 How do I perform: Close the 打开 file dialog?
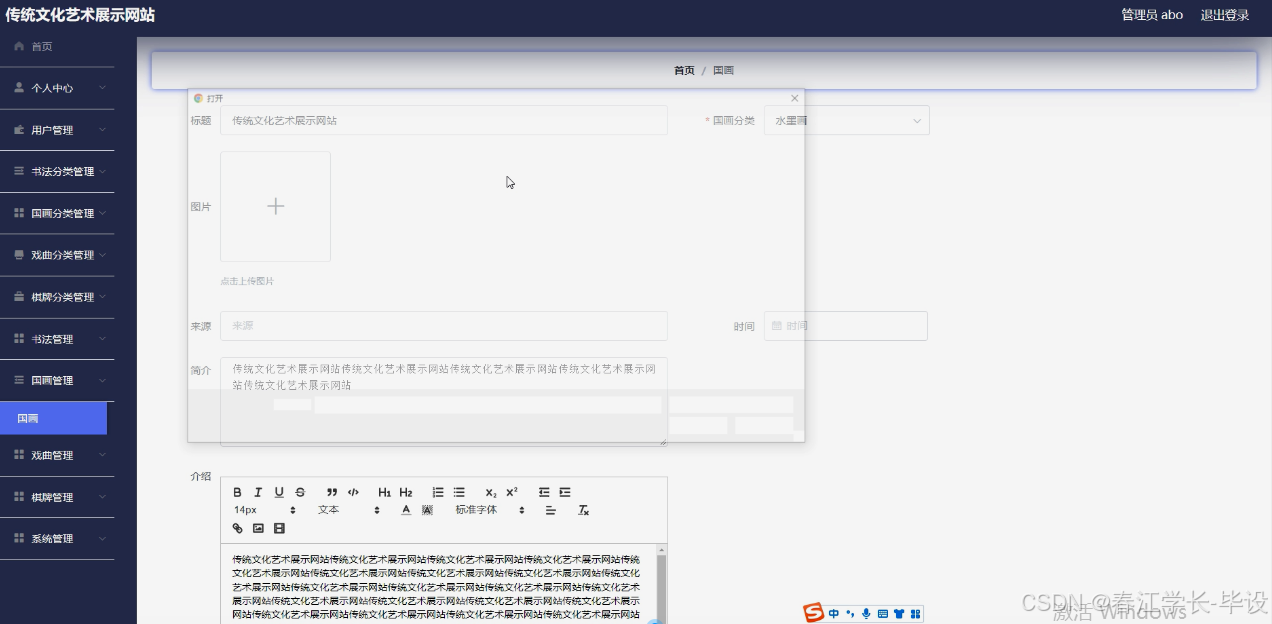pyautogui.click(x=795, y=98)
